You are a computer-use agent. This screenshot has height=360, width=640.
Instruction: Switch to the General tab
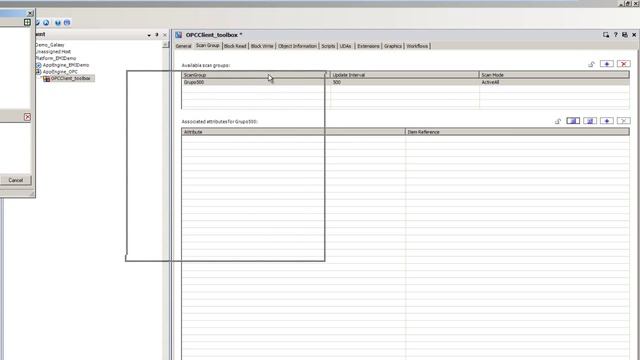(x=183, y=46)
